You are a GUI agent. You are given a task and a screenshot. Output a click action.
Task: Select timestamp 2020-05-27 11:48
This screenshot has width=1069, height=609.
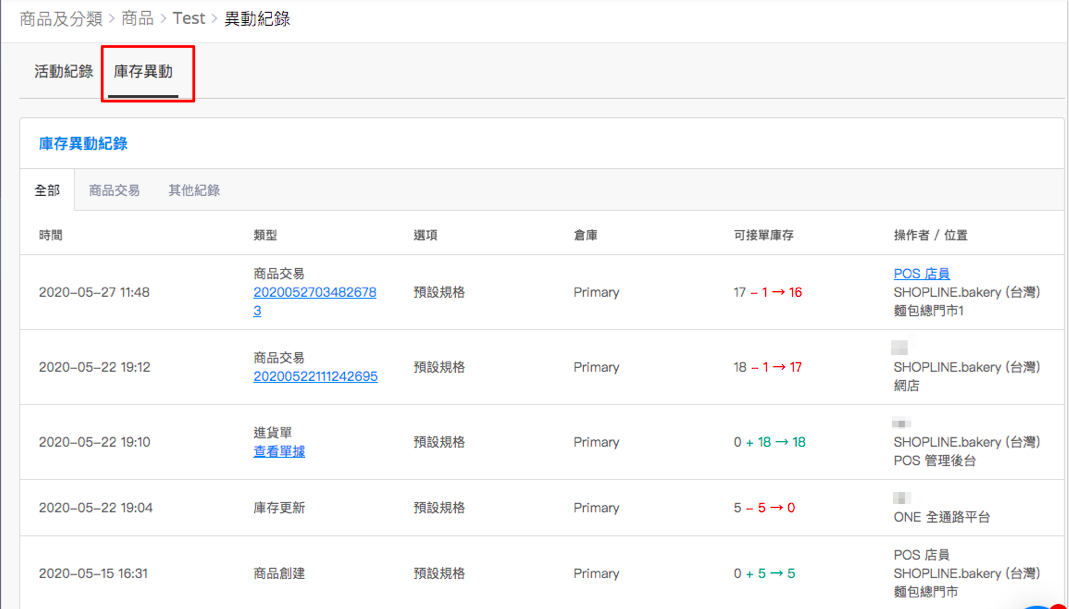pyautogui.click(x=94, y=292)
